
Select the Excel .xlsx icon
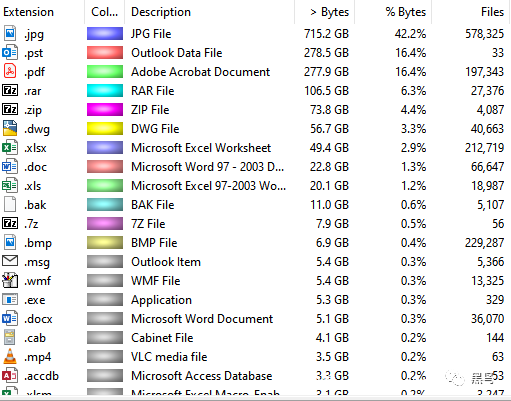(10, 148)
